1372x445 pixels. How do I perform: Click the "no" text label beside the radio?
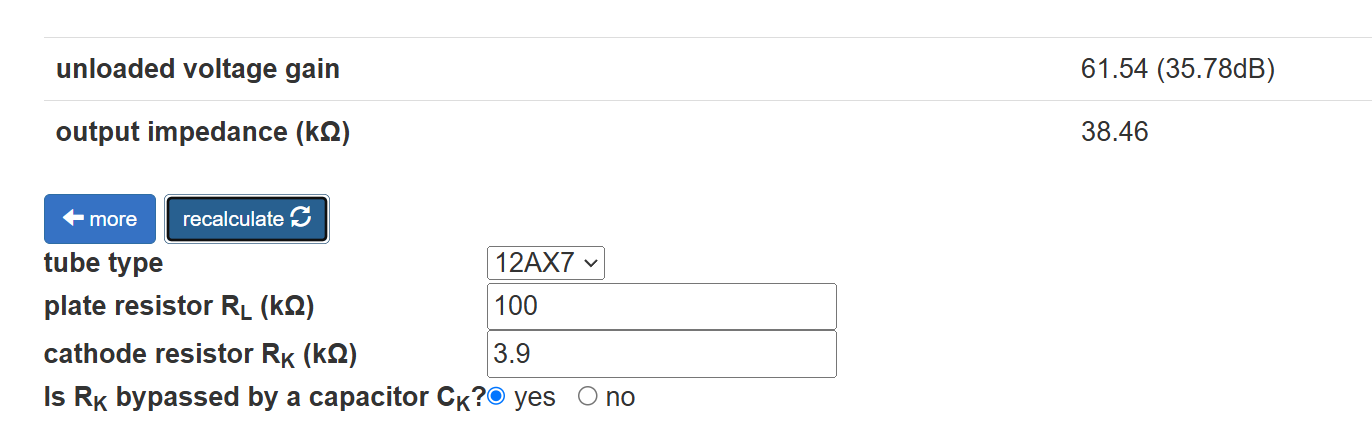point(620,397)
